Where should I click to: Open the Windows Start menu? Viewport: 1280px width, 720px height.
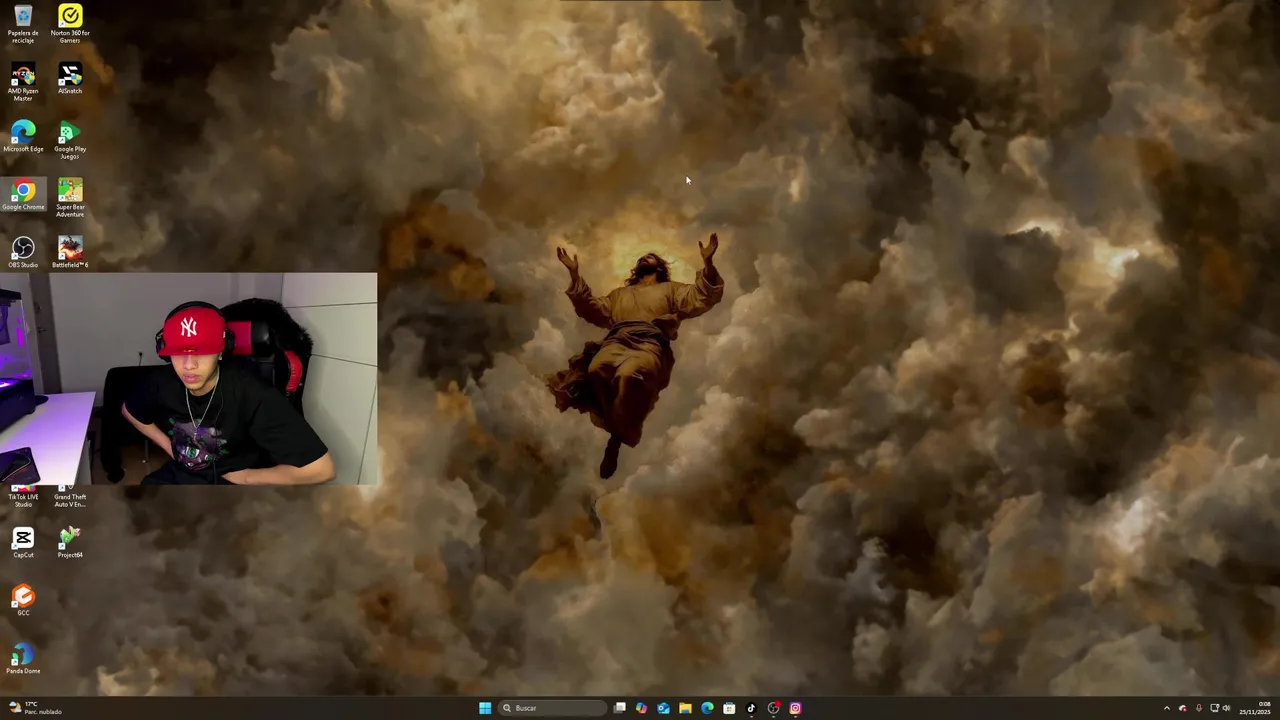click(x=485, y=708)
